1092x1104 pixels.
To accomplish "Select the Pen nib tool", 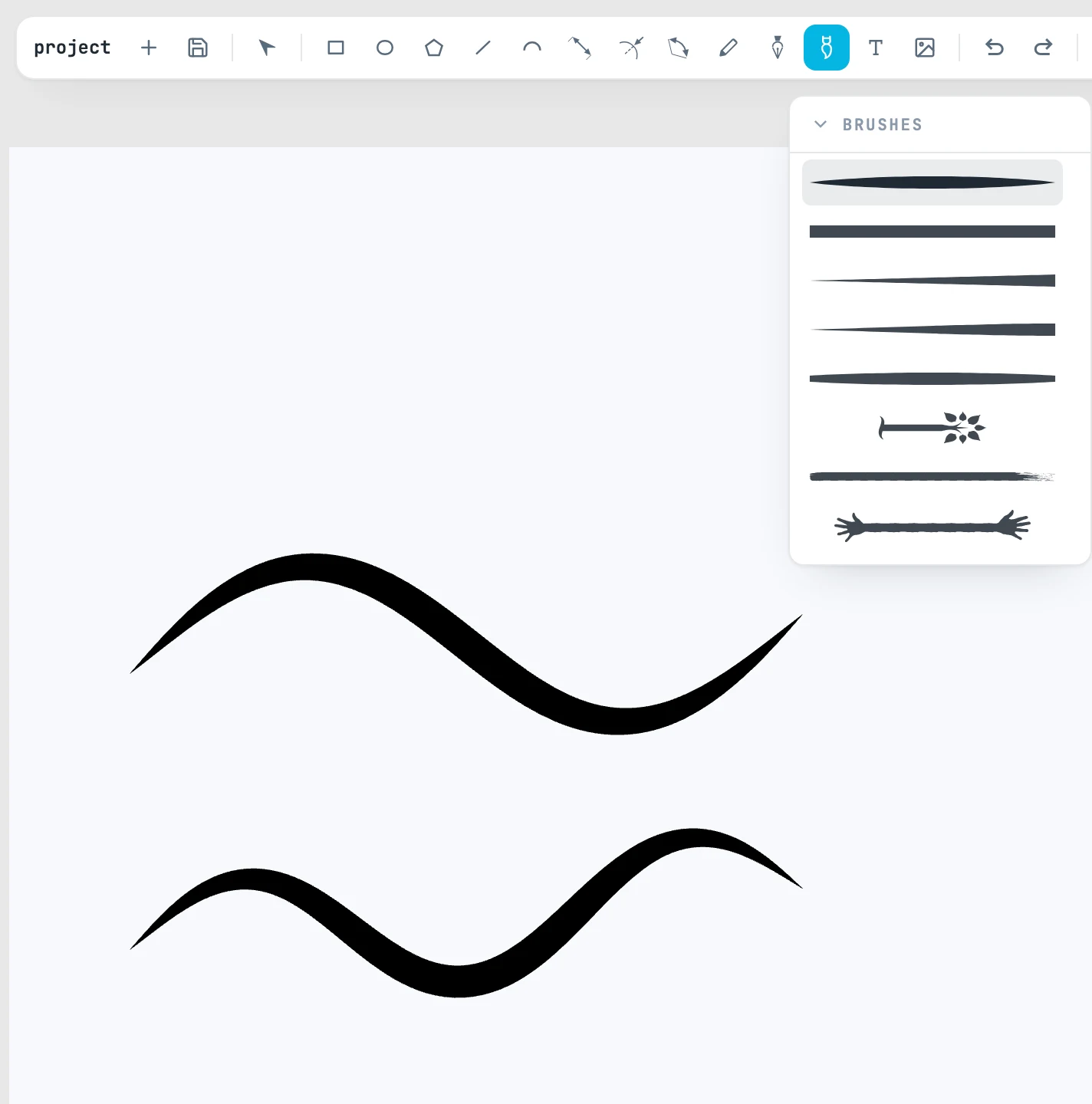I will (778, 48).
